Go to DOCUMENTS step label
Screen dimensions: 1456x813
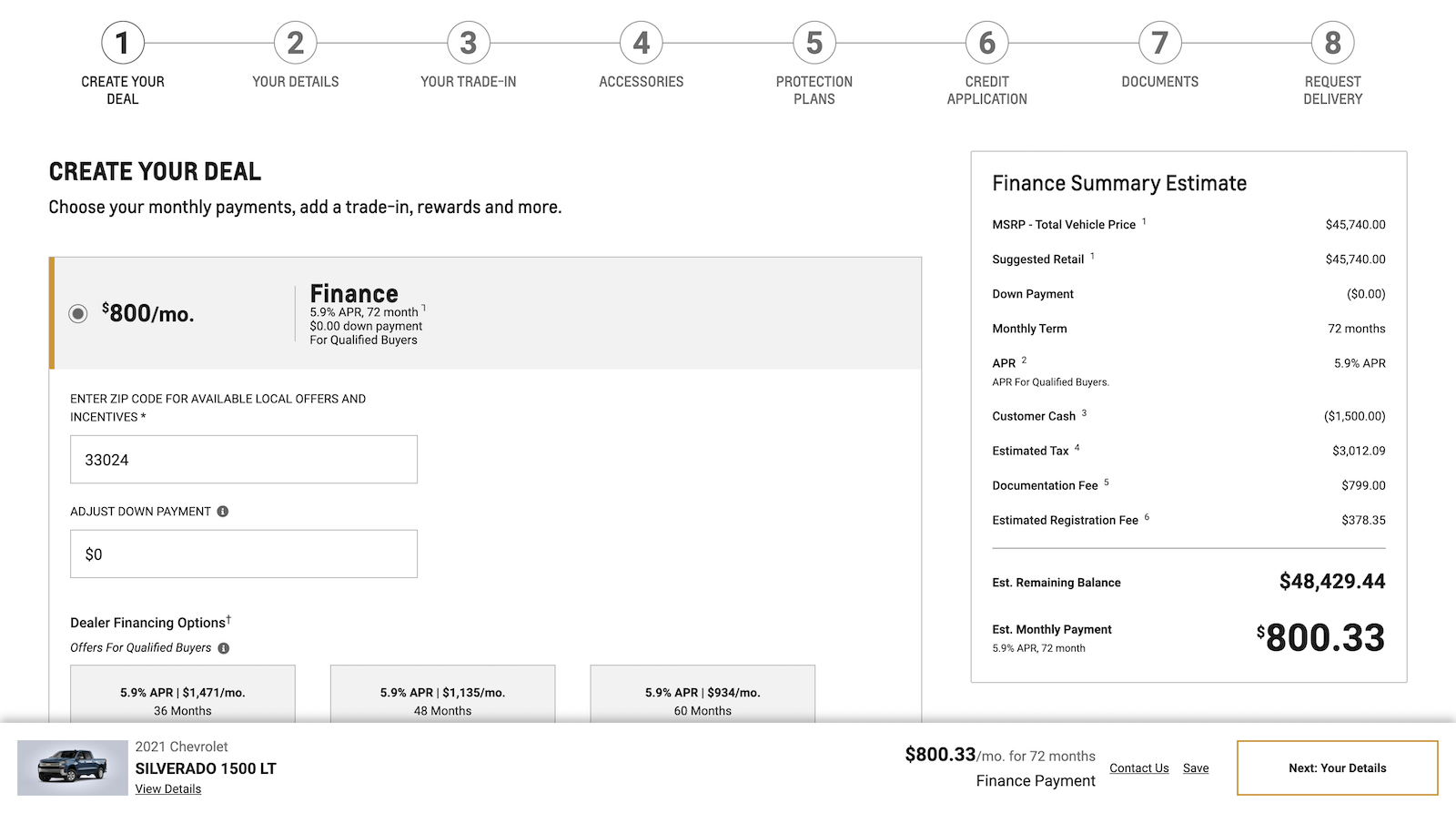[x=1160, y=82]
